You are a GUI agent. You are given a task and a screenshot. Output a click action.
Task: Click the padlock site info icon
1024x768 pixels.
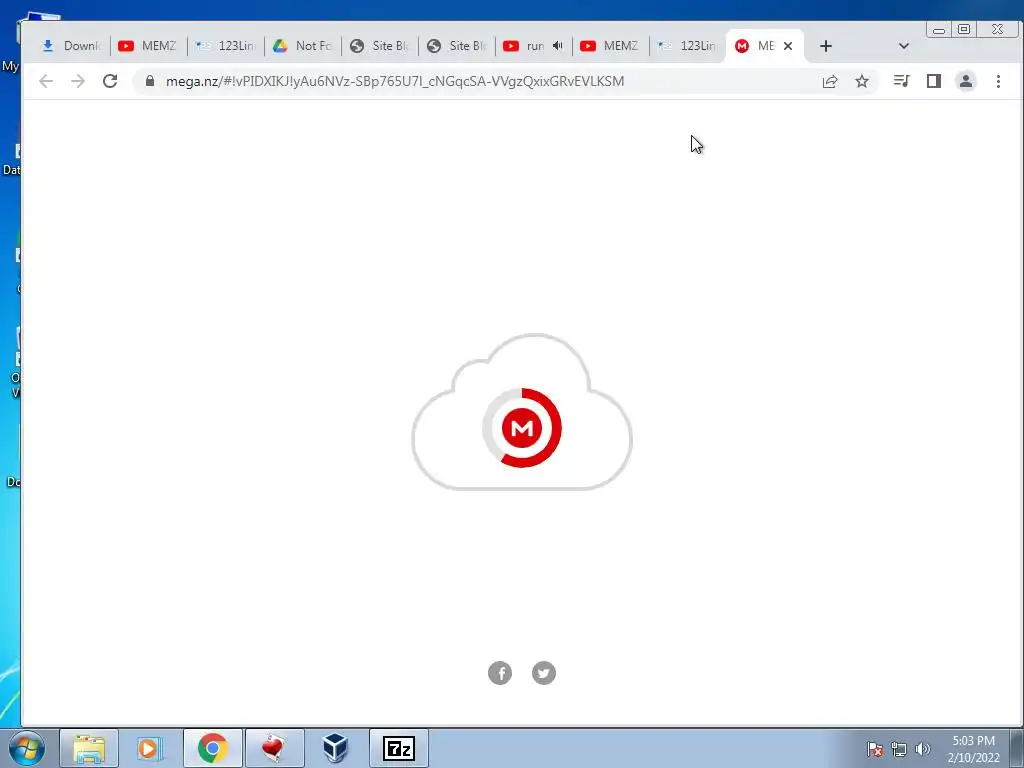coord(150,81)
